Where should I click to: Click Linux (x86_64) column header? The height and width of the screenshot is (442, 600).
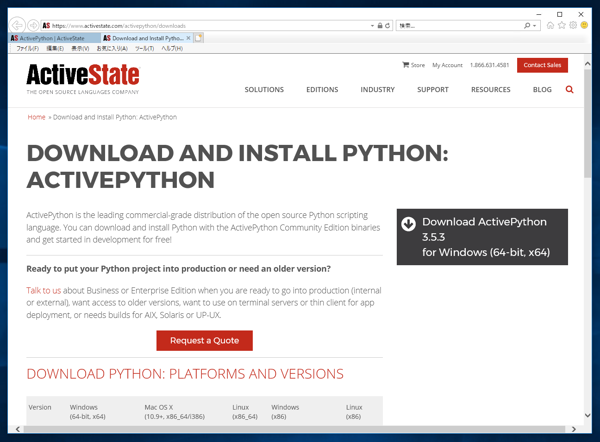tap(245, 412)
